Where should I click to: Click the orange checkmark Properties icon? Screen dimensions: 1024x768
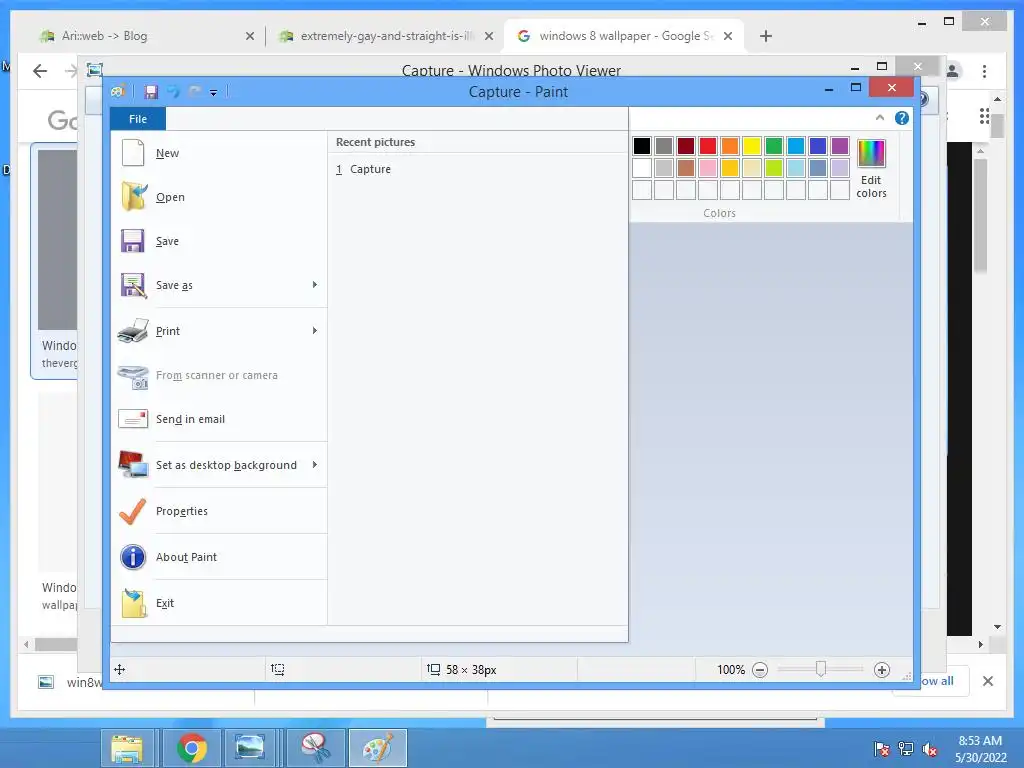point(133,511)
